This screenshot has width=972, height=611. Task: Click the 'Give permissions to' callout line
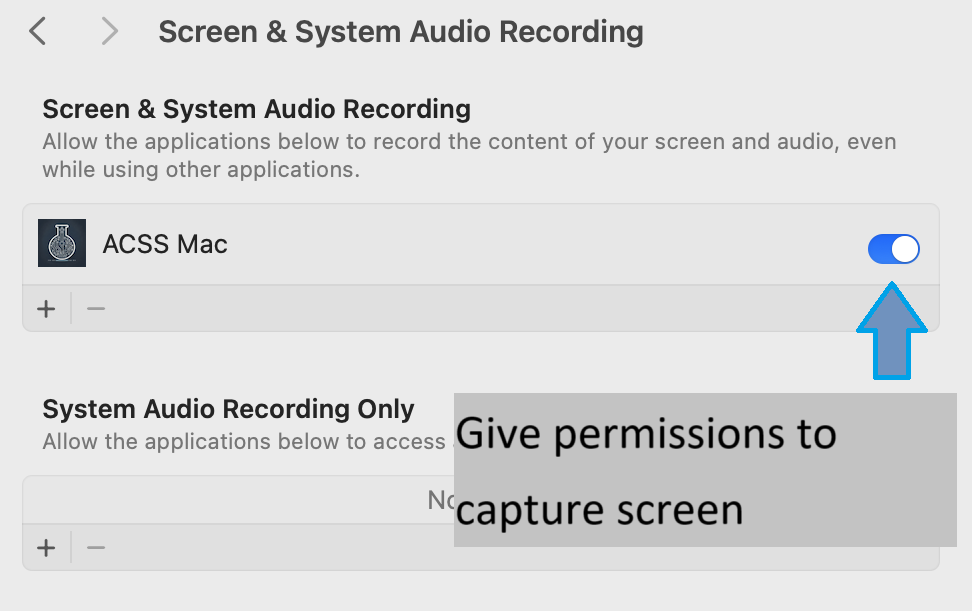646,436
